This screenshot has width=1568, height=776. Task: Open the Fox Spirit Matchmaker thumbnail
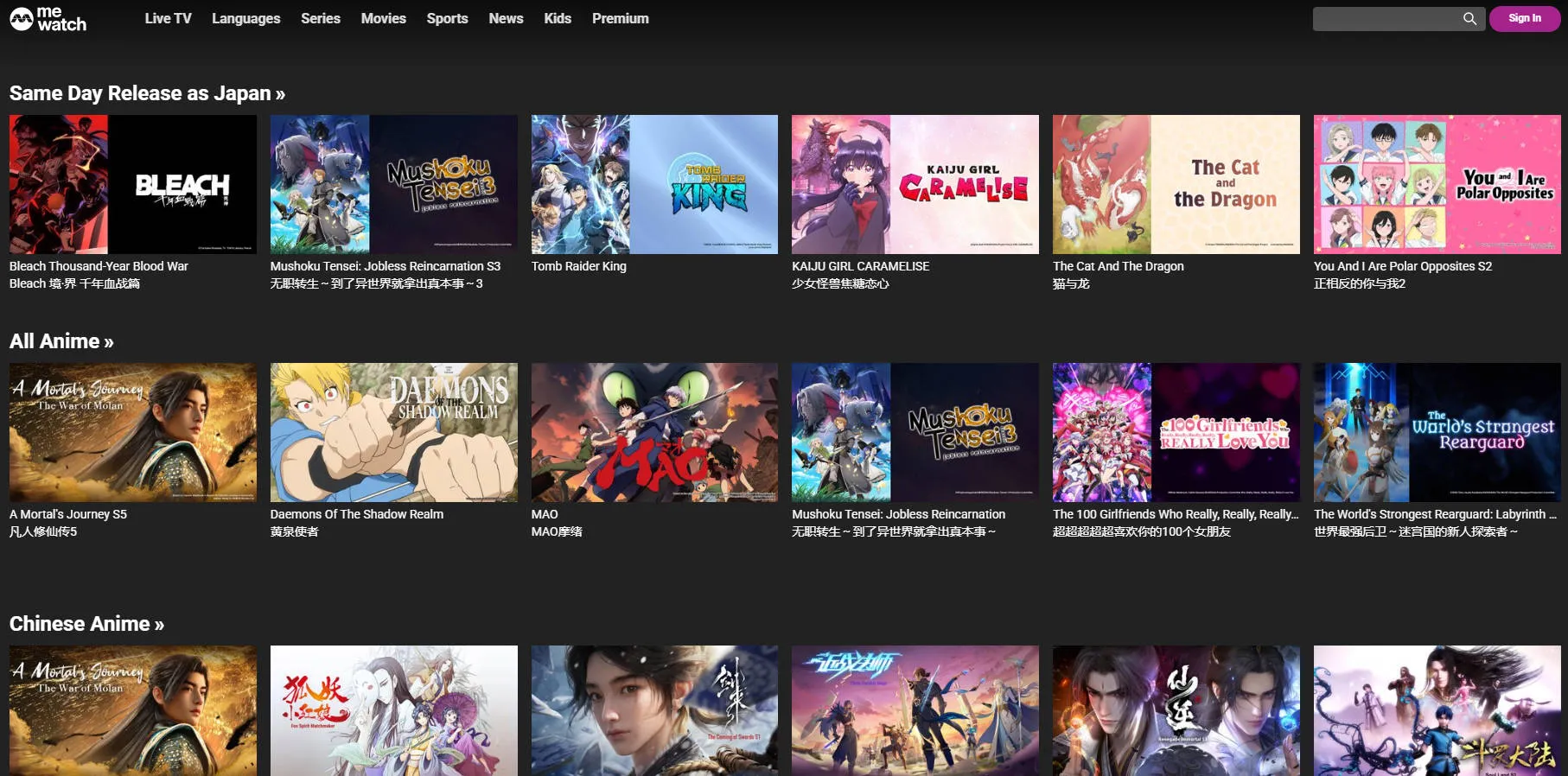point(394,710)
